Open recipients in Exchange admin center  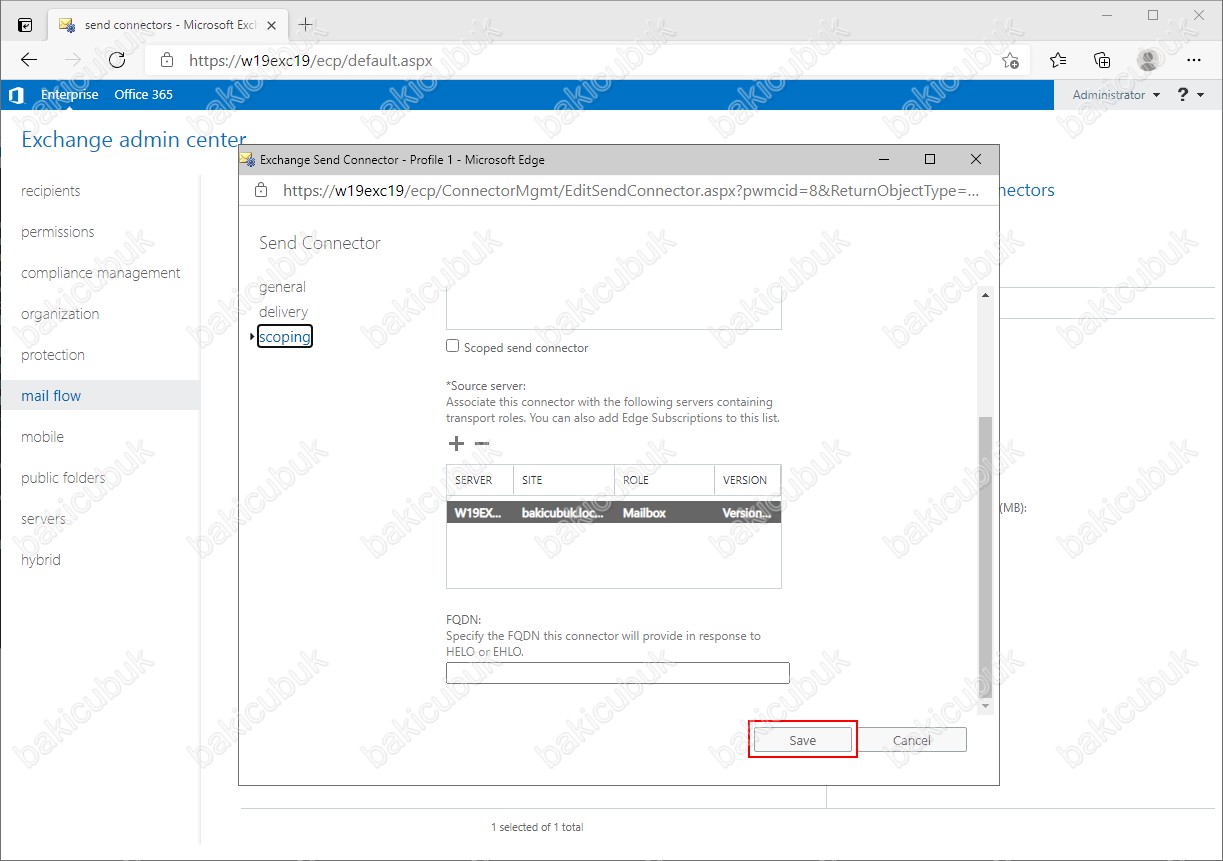51,191
